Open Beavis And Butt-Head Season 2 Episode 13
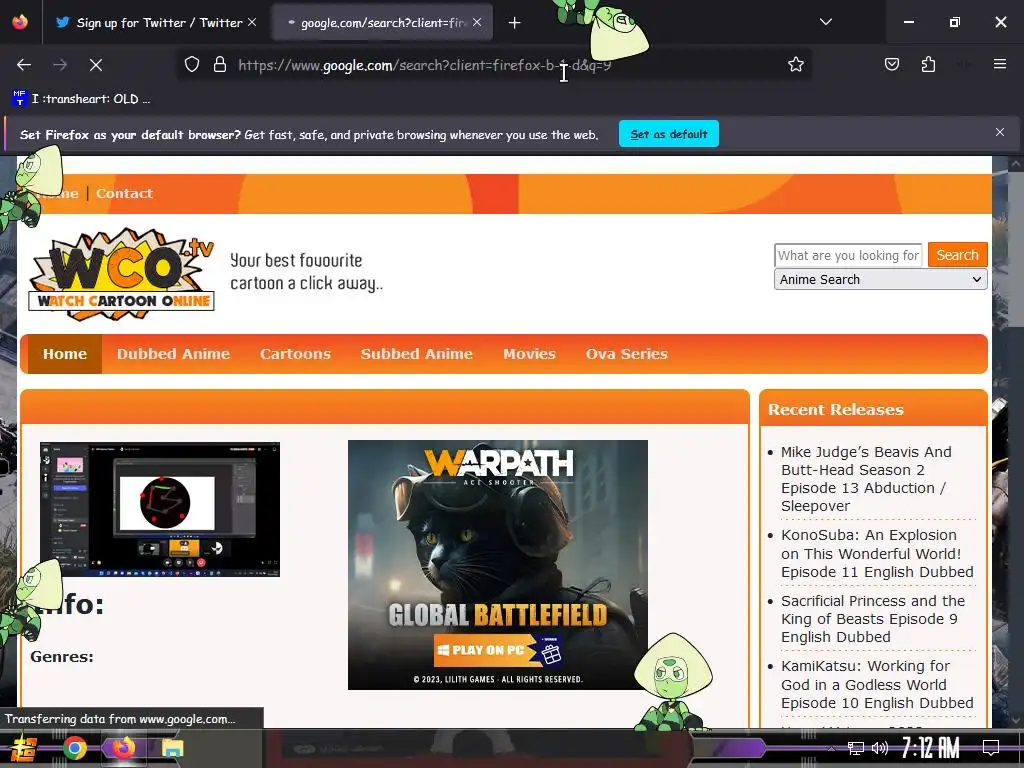1024x768 pixels. tap(866, 479)
